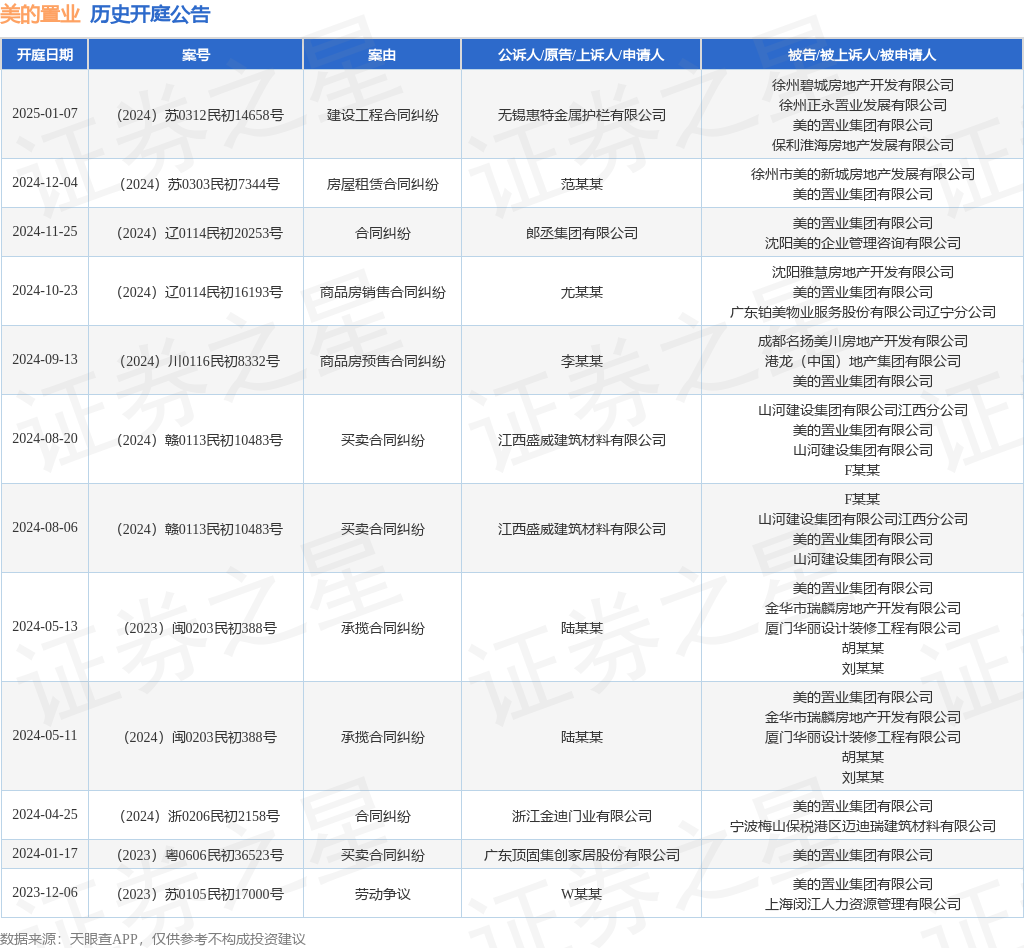Click the date cell '2024-05-11'
The width and height of the screenshot is (1024, 948).
pyautogui.click(x=44, y=736)
